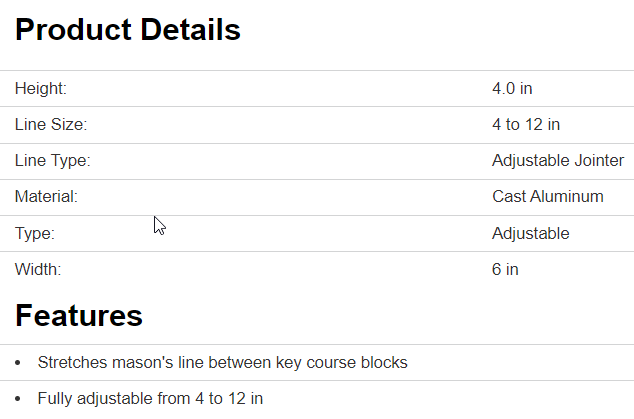Click the 'Material:' row label
634x419 pixels.
[x=46, y=197]
